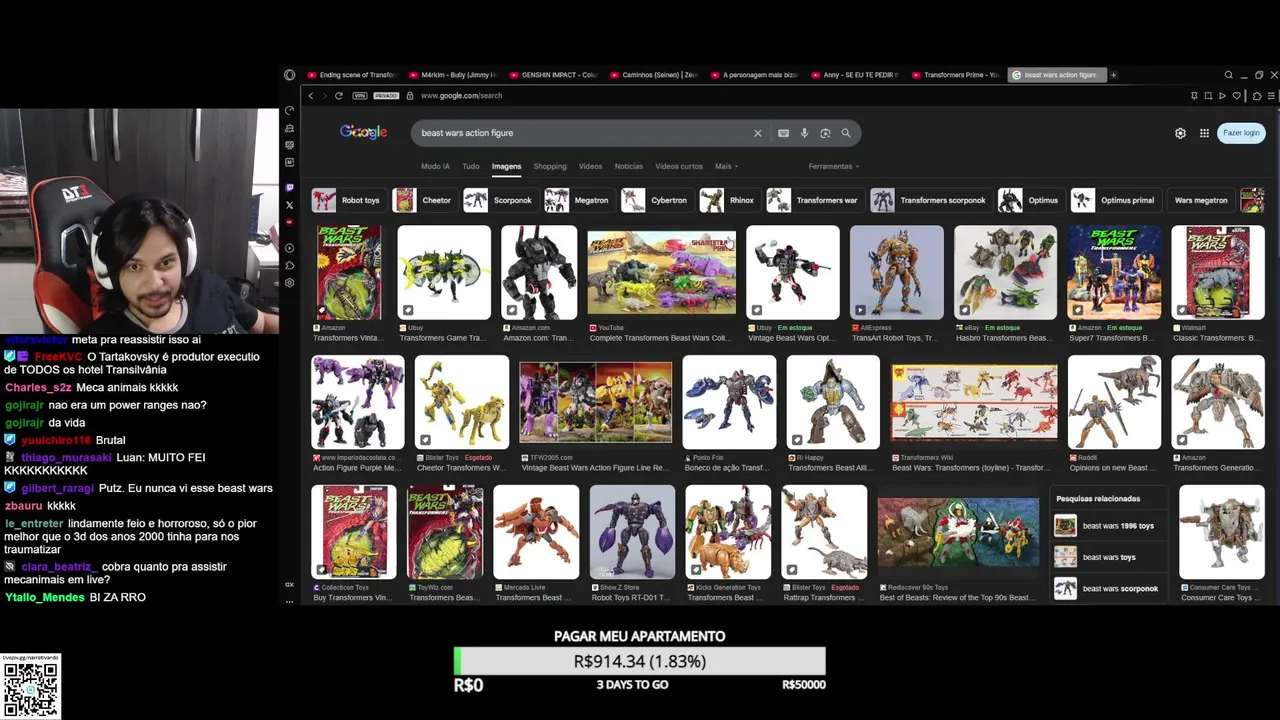Open Reddit Opinions on new Beast image
The width and height of the screenshot is (1280, 720).
(x=1114, y=402)
